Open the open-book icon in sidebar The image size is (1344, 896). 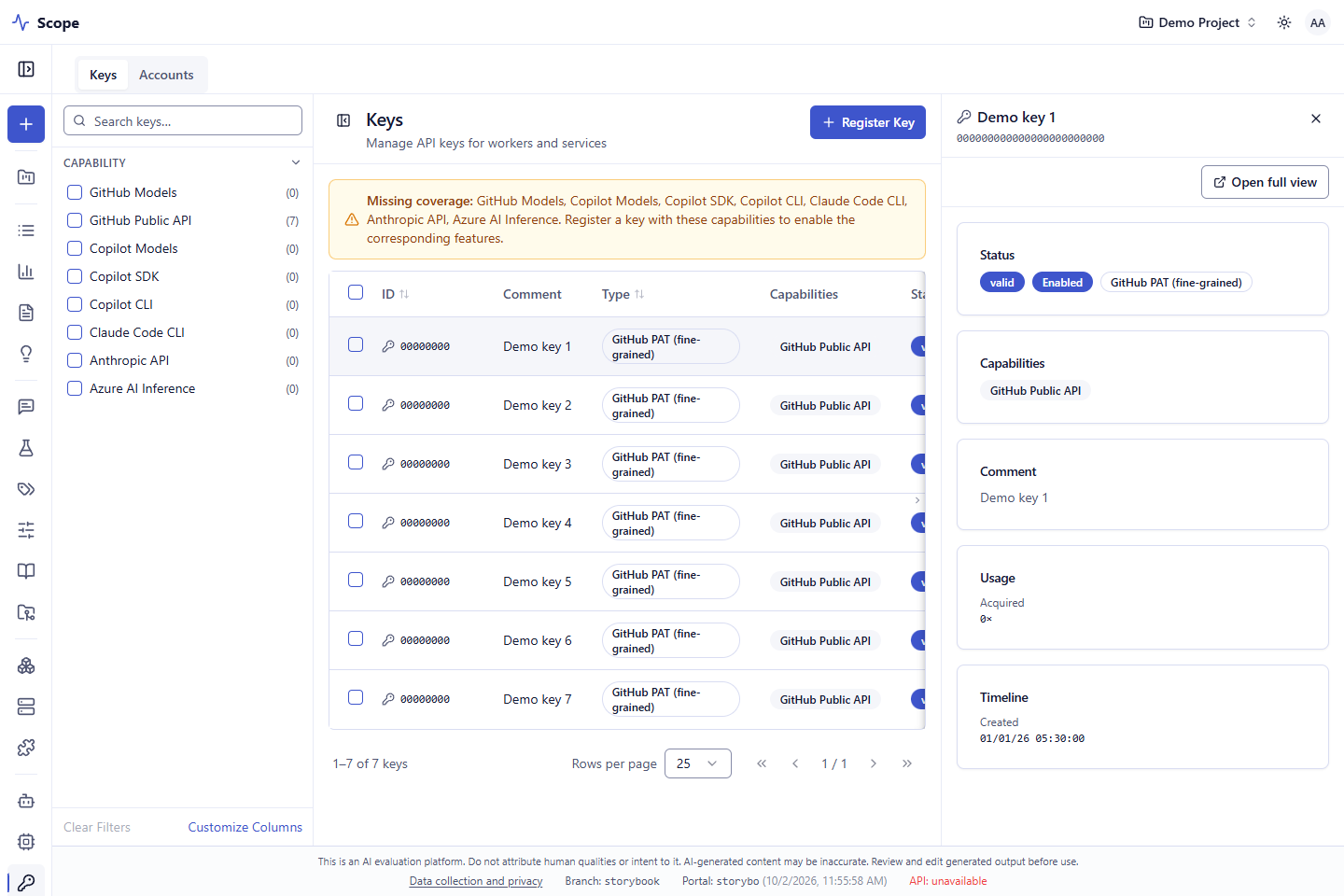point(26,571)
